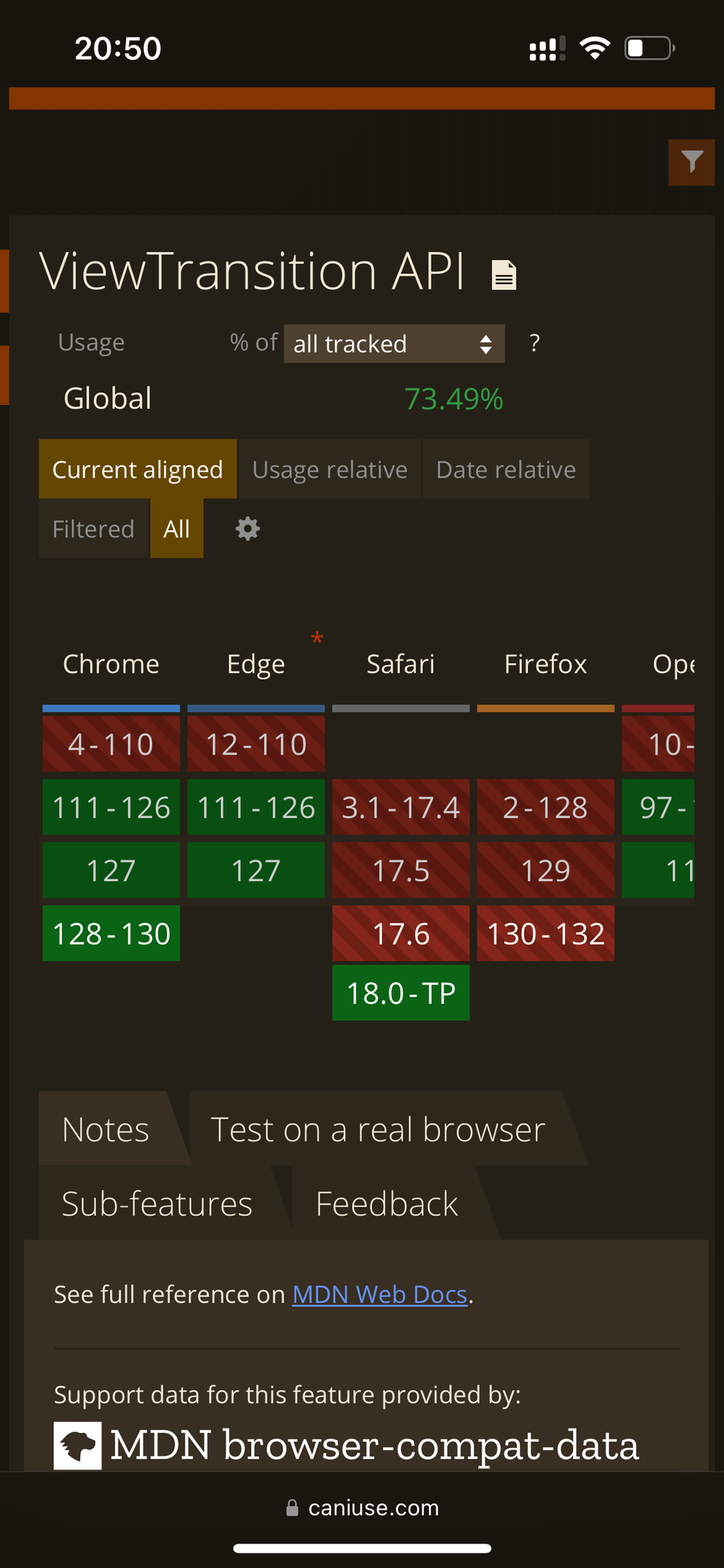Toggle the Filtered browsers option

[93, 529]
